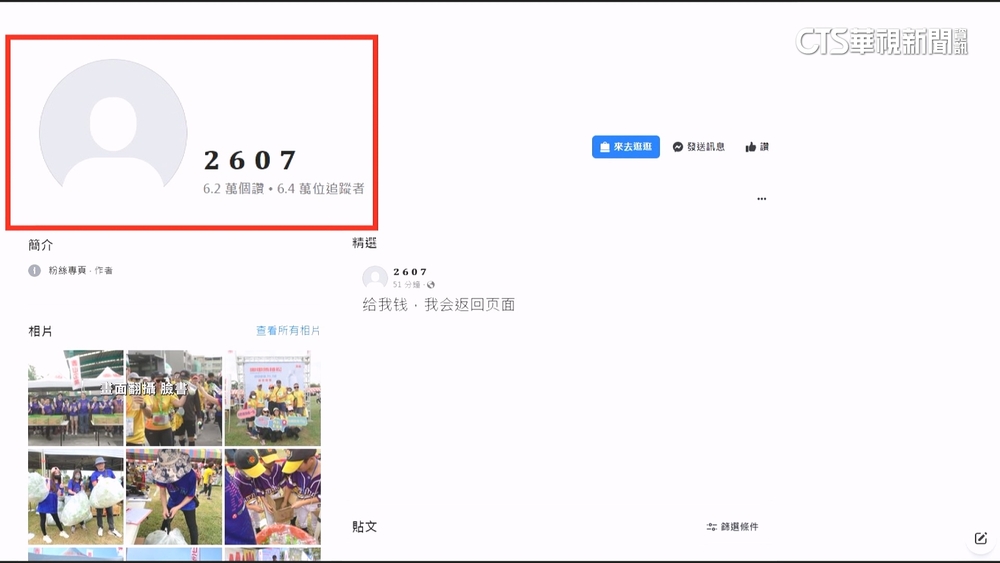Open 篩選條件 post filter
Image resolution: width=1000 pixels, height=563 pixels.
tap(732, 527)
